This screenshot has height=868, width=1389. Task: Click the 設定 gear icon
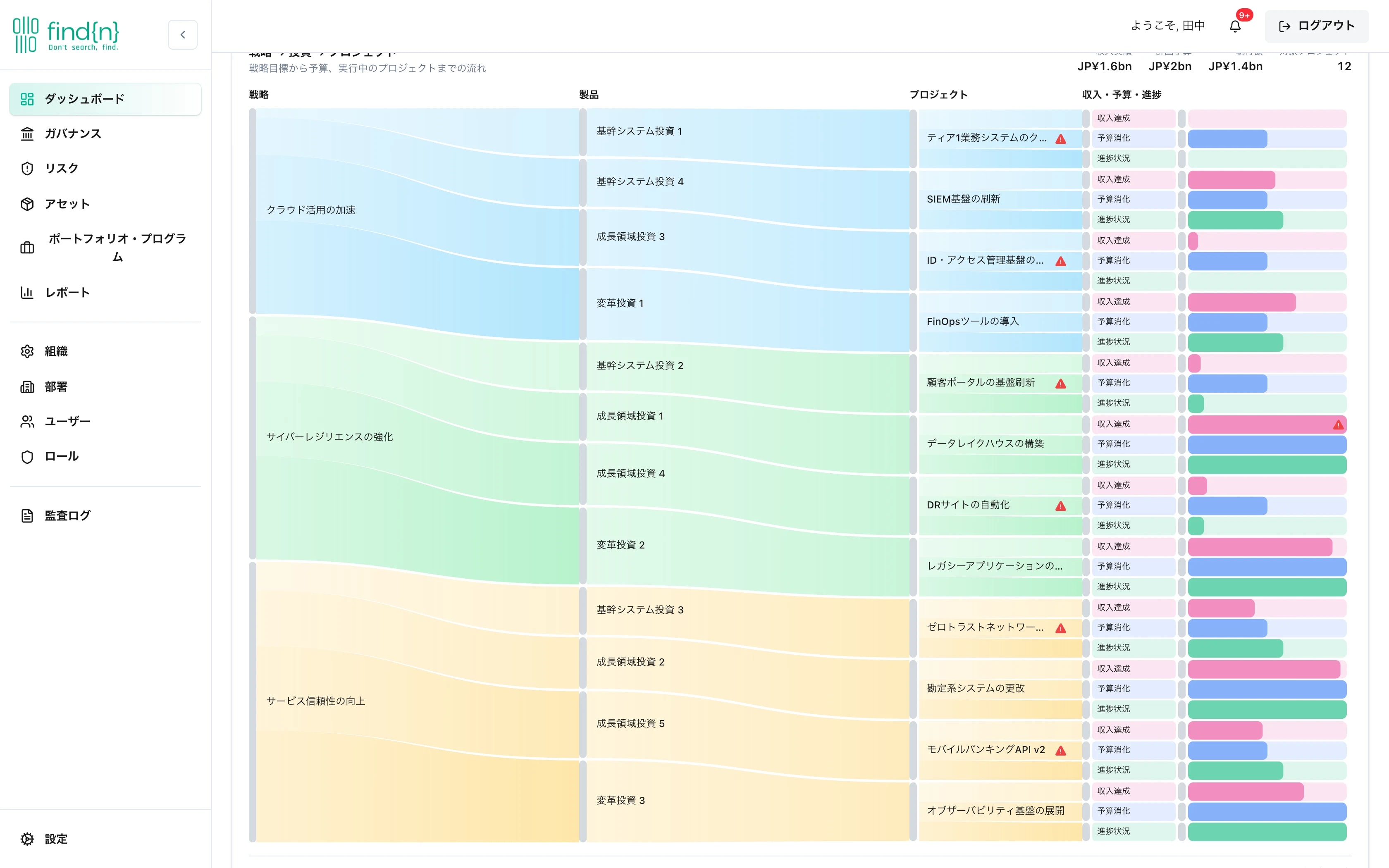tap(27, 839)
